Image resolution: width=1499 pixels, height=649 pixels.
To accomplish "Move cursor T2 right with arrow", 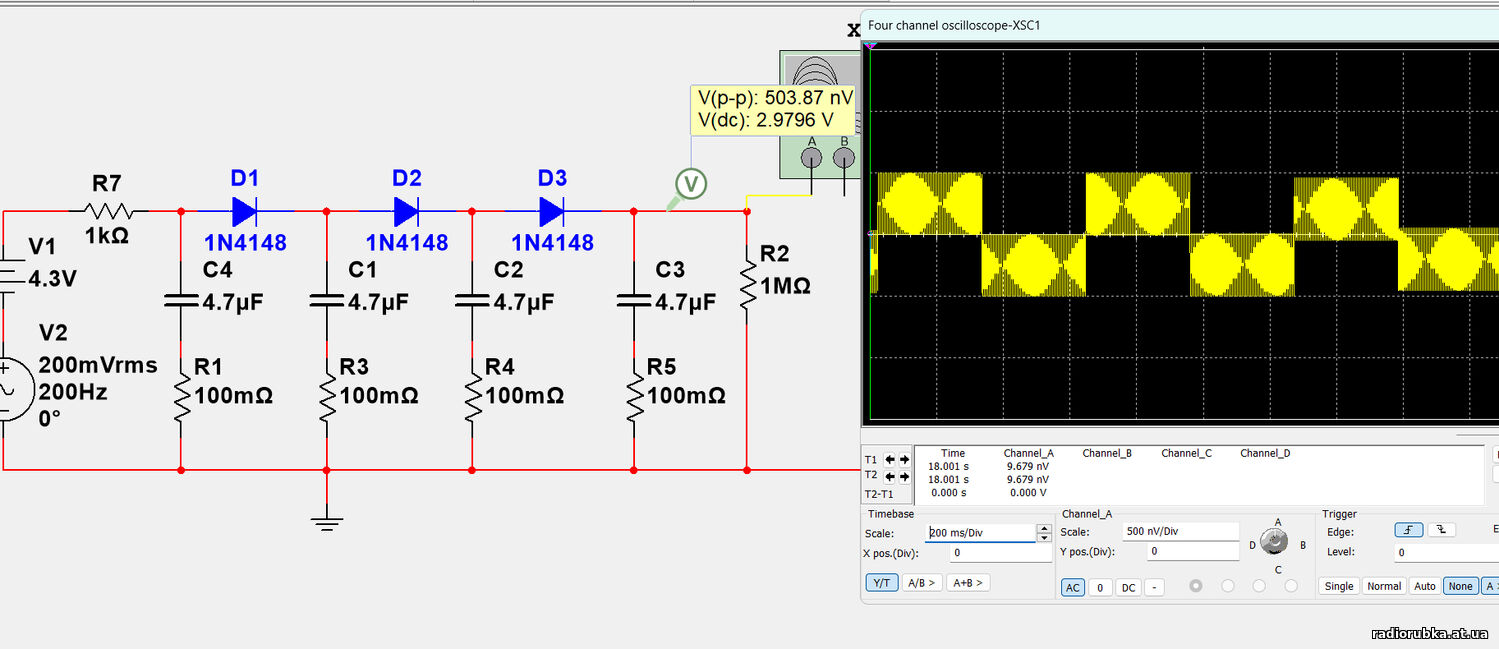I will coord(904,476).
